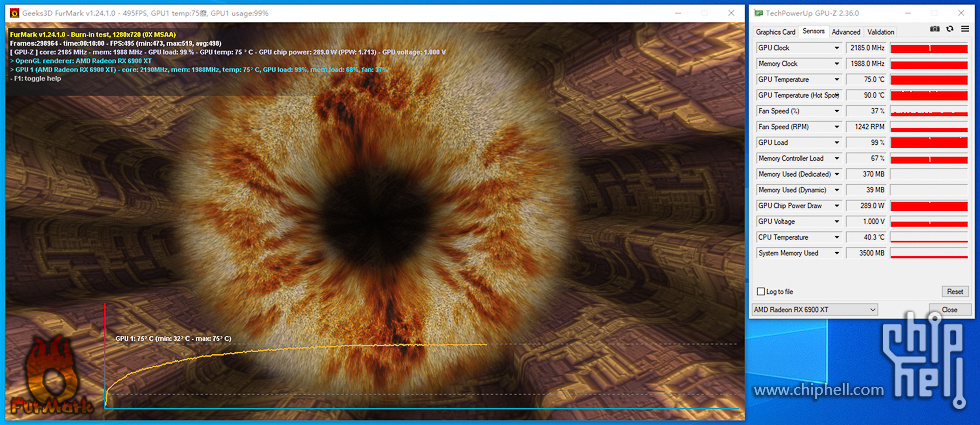This screenshot has width=980, height=425.
Task: Click the GPU Clock history graph
Action: pyautogui.click(x=929, y=48)
